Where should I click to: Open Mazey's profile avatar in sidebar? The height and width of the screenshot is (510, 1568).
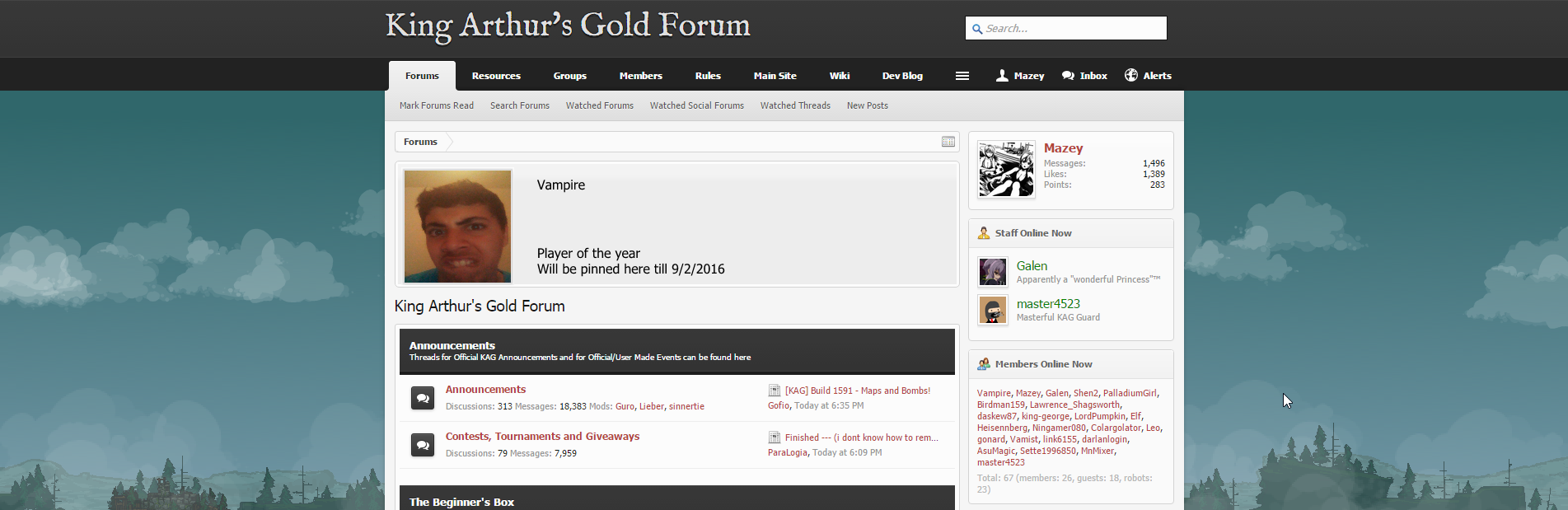tap(1006, 169)
